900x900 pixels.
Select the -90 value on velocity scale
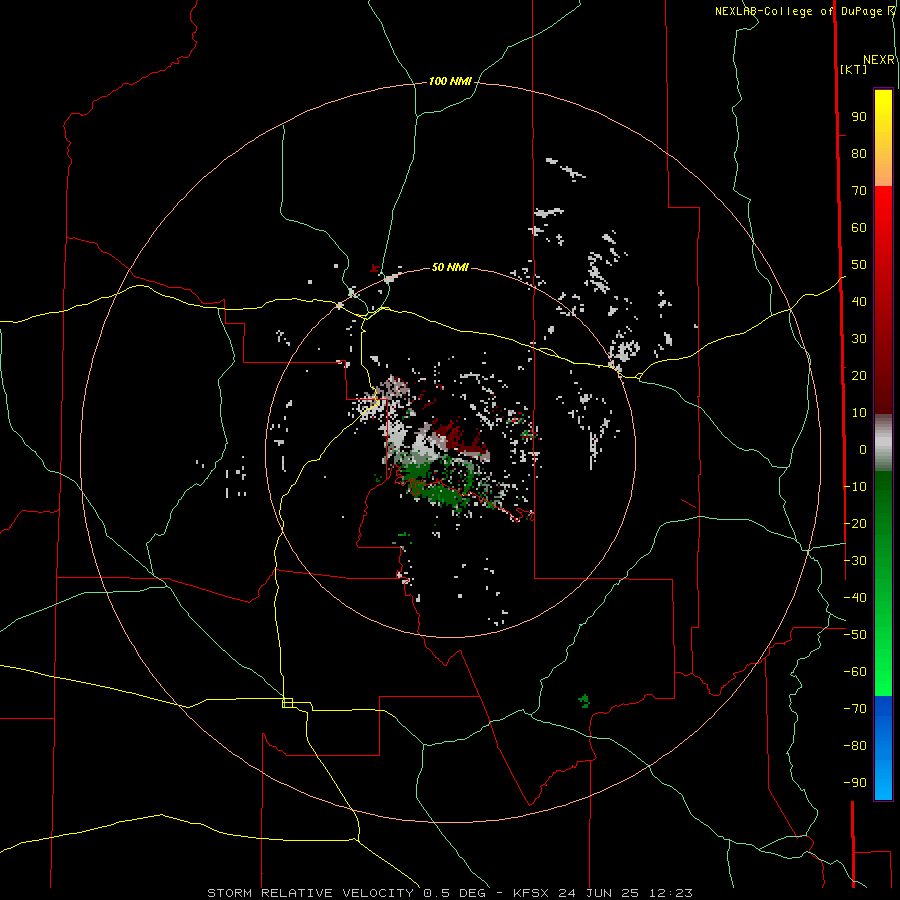(855, 783)
